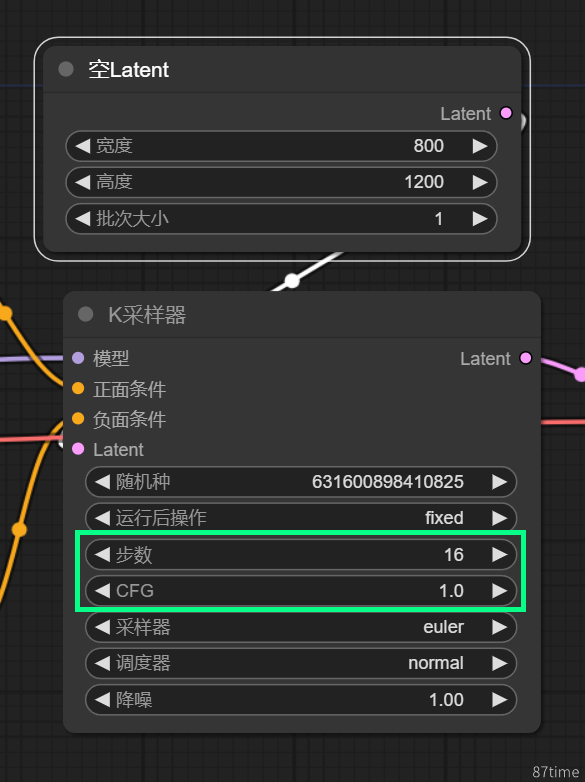Screen dimensions: 585x782
Task: Click the 正面条件 input socket
Action: click(78, 389)
